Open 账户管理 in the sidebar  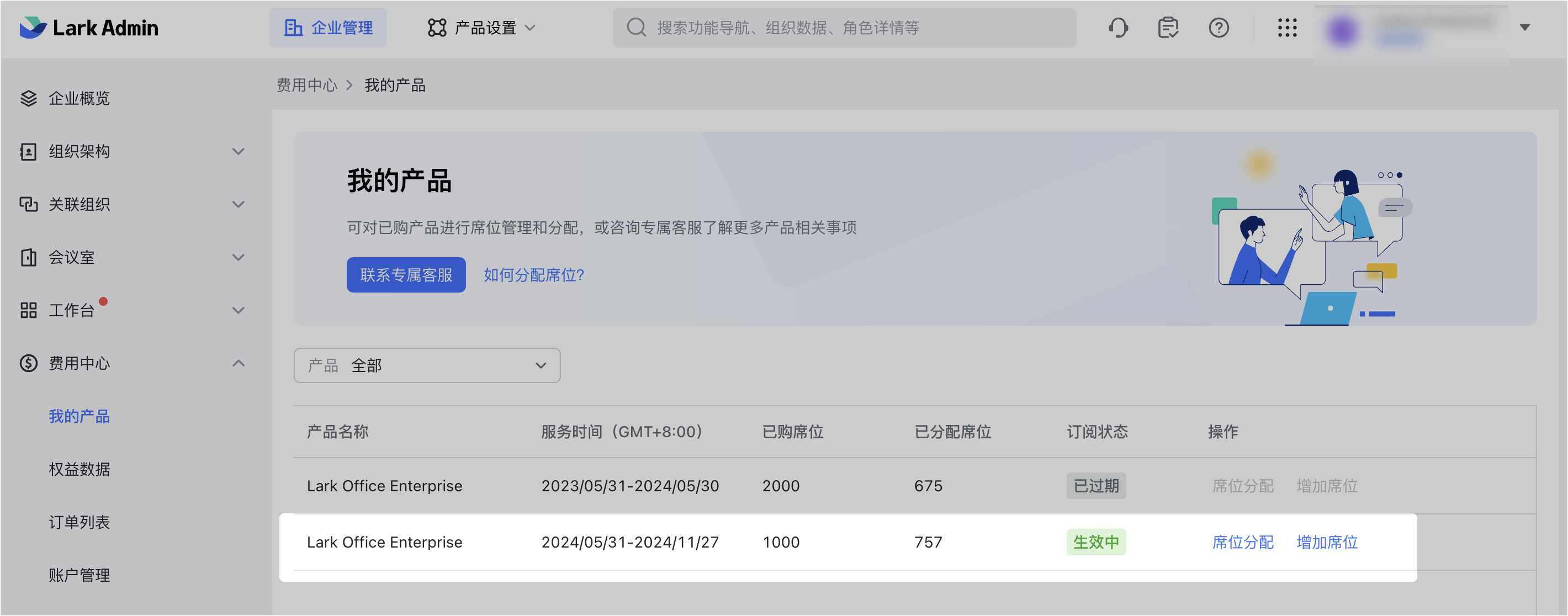(79, 575)
